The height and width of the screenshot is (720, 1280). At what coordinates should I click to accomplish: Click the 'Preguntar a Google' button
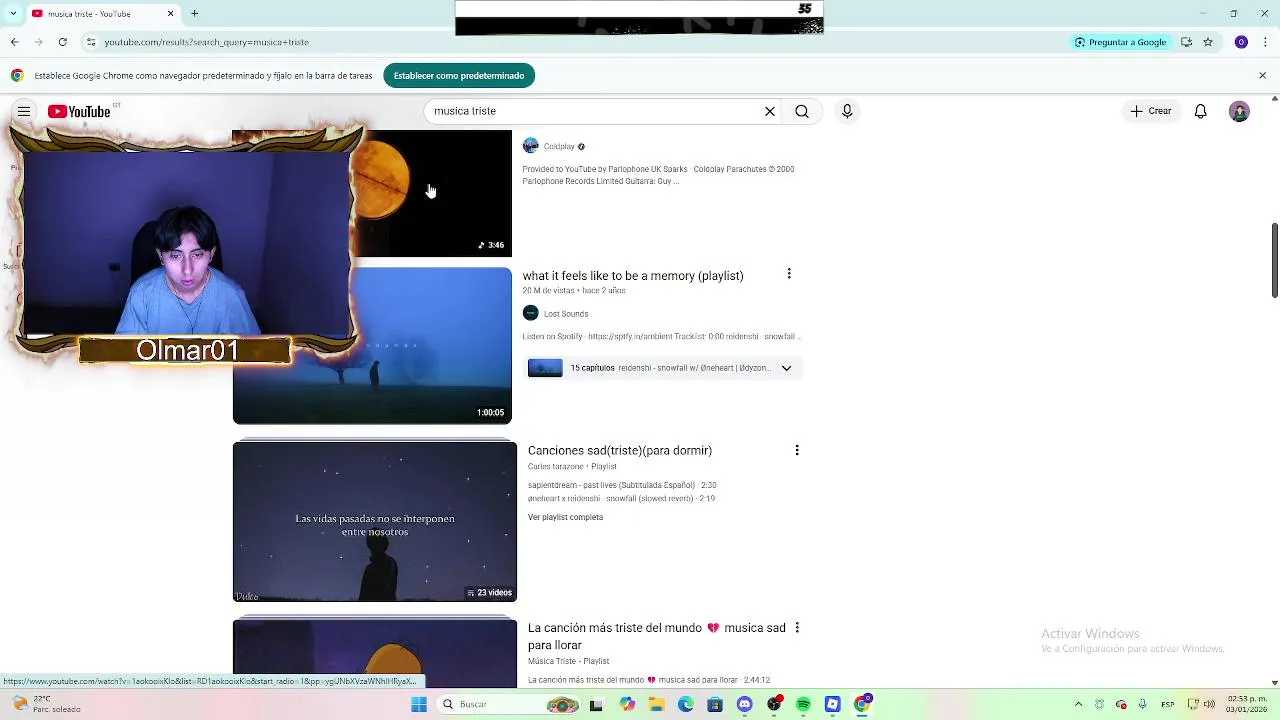[x=1120, y=42]
